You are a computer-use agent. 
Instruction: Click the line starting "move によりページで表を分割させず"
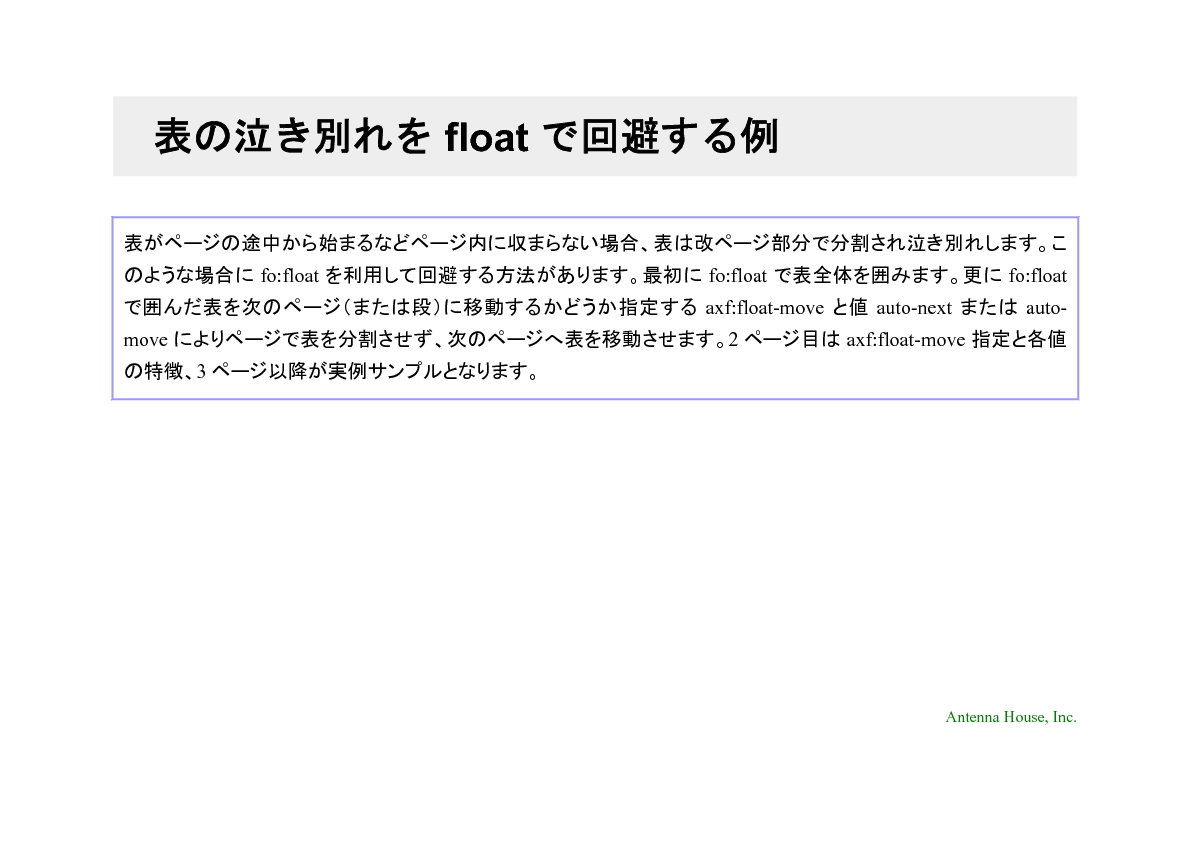[x=596, y=339]
